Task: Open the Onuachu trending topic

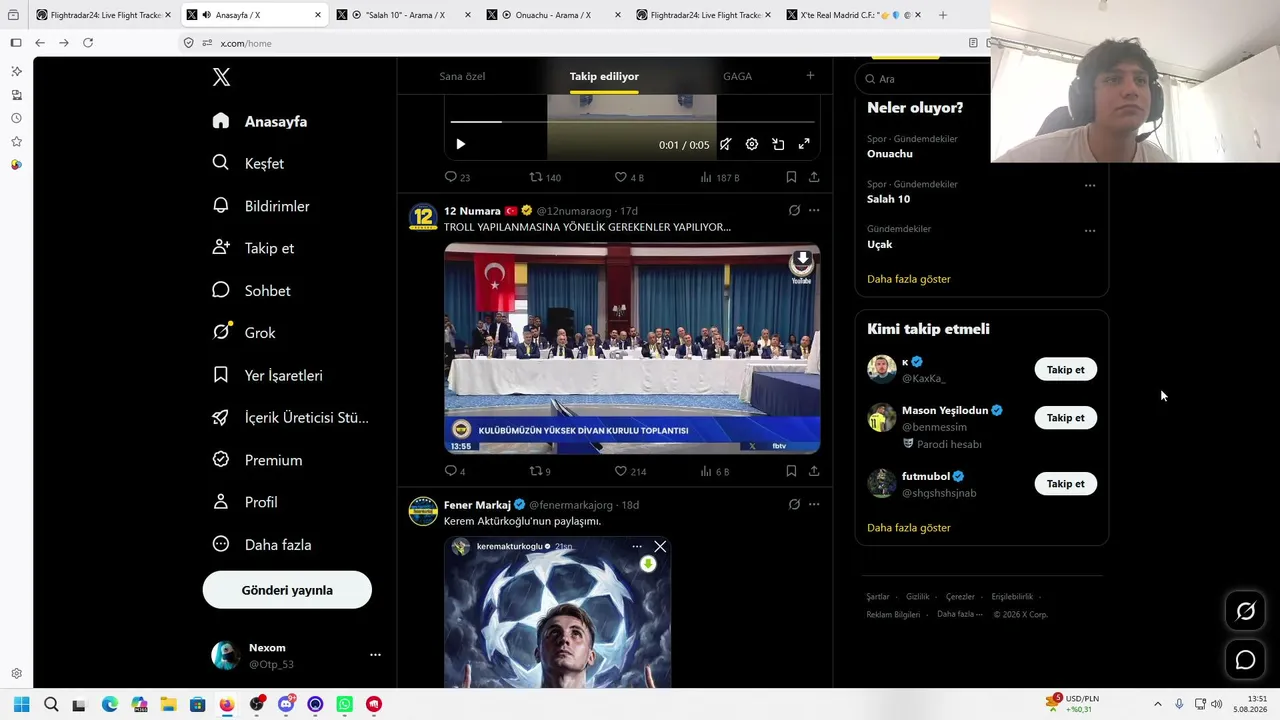Action: pyautogui.click(x=889, y=154)
